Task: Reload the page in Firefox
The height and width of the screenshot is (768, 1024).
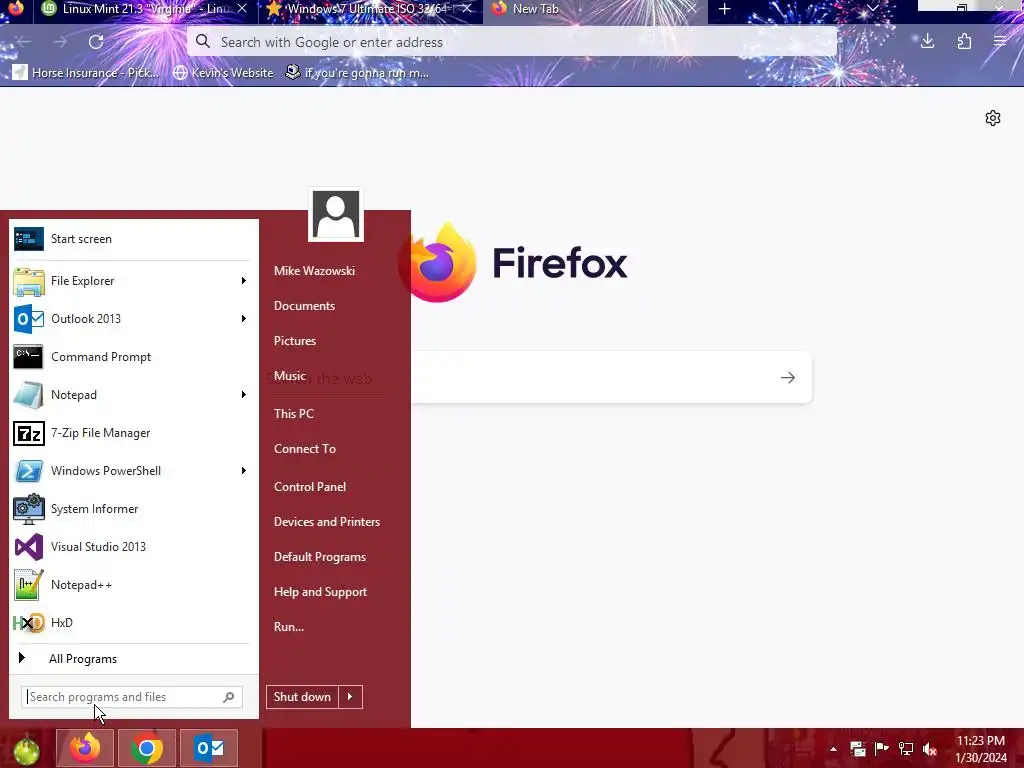Action: pos(96,42)
